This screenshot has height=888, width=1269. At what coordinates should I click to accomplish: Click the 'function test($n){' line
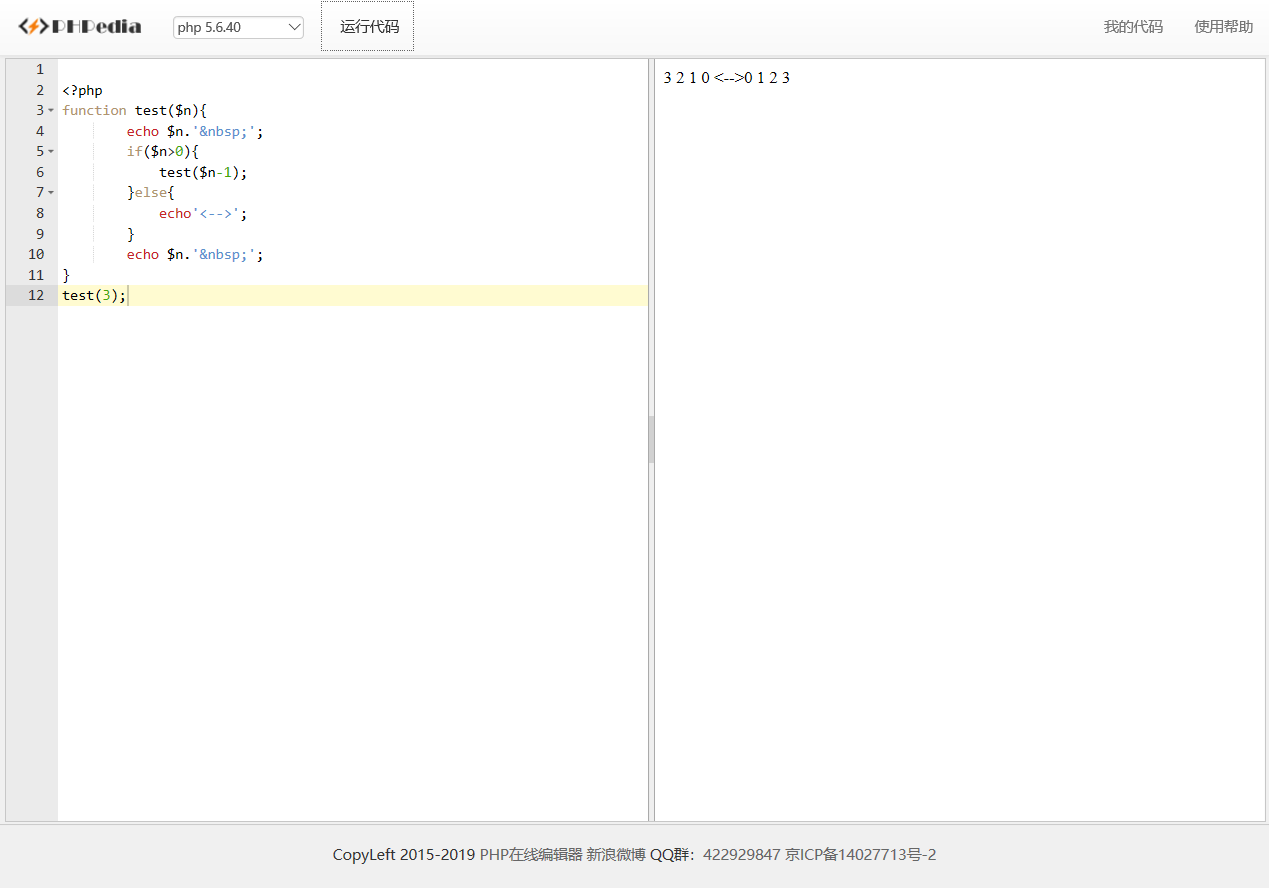click(134, 110)
